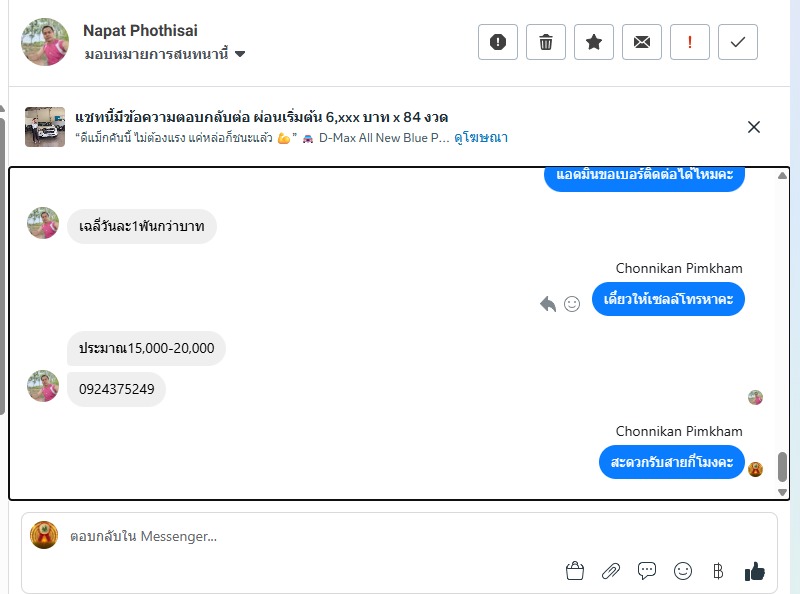Open the shopping bag products icon
The image size is (800, 594).
coord(574,571)
